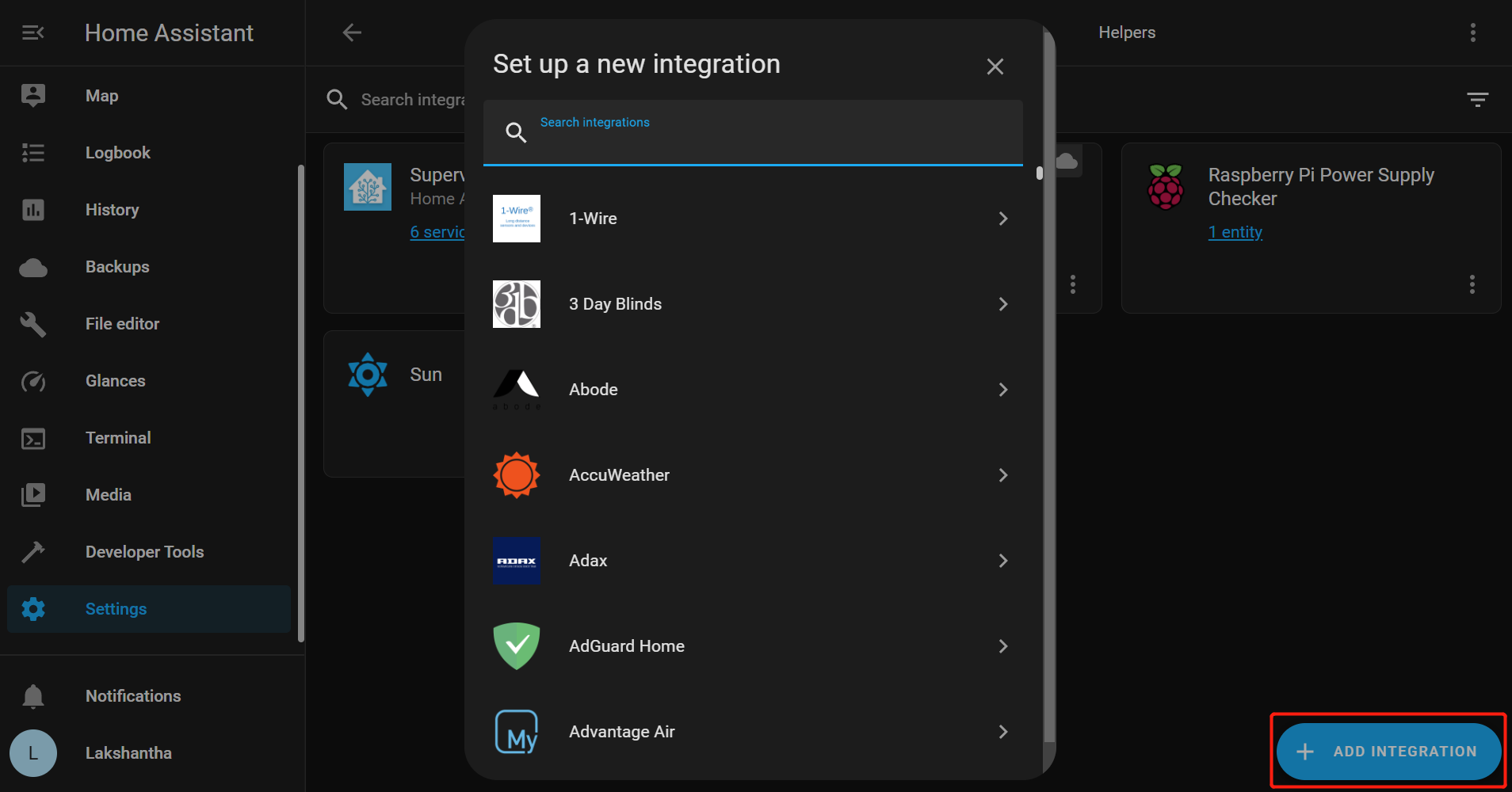Expand the Adax chevron

click(1003, 561)
